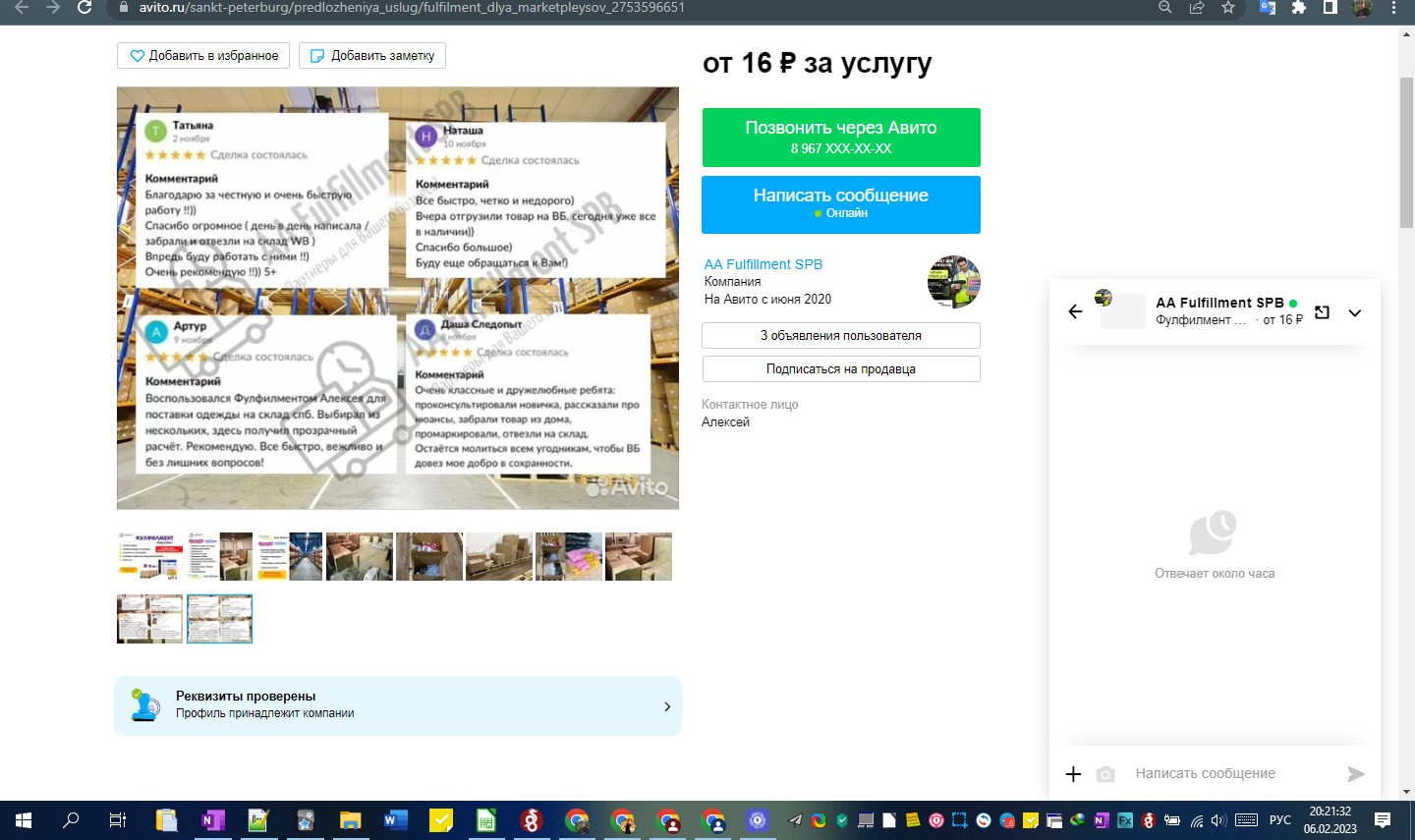Select fourth thumbnail in the gallery
This screenshot has width=1415, height=840.
[360, 556]
